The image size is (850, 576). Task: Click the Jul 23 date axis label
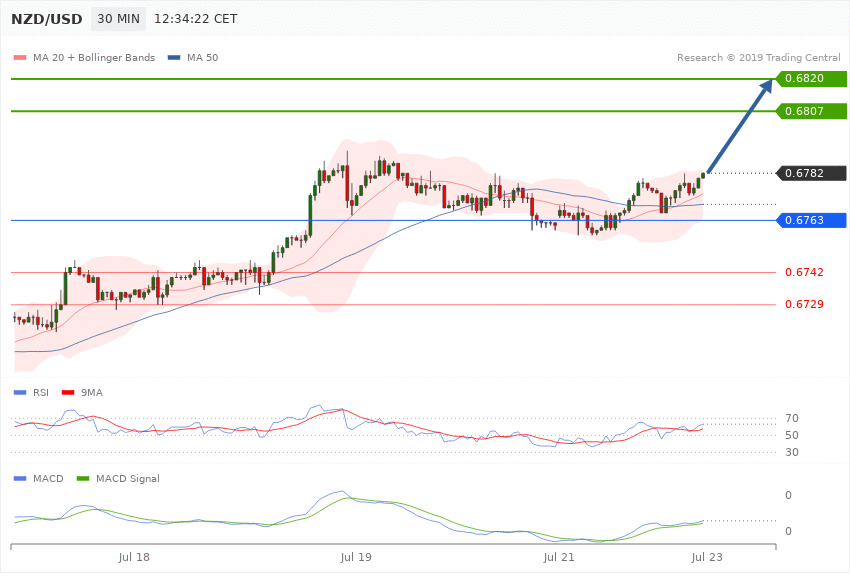pos(707,557)
